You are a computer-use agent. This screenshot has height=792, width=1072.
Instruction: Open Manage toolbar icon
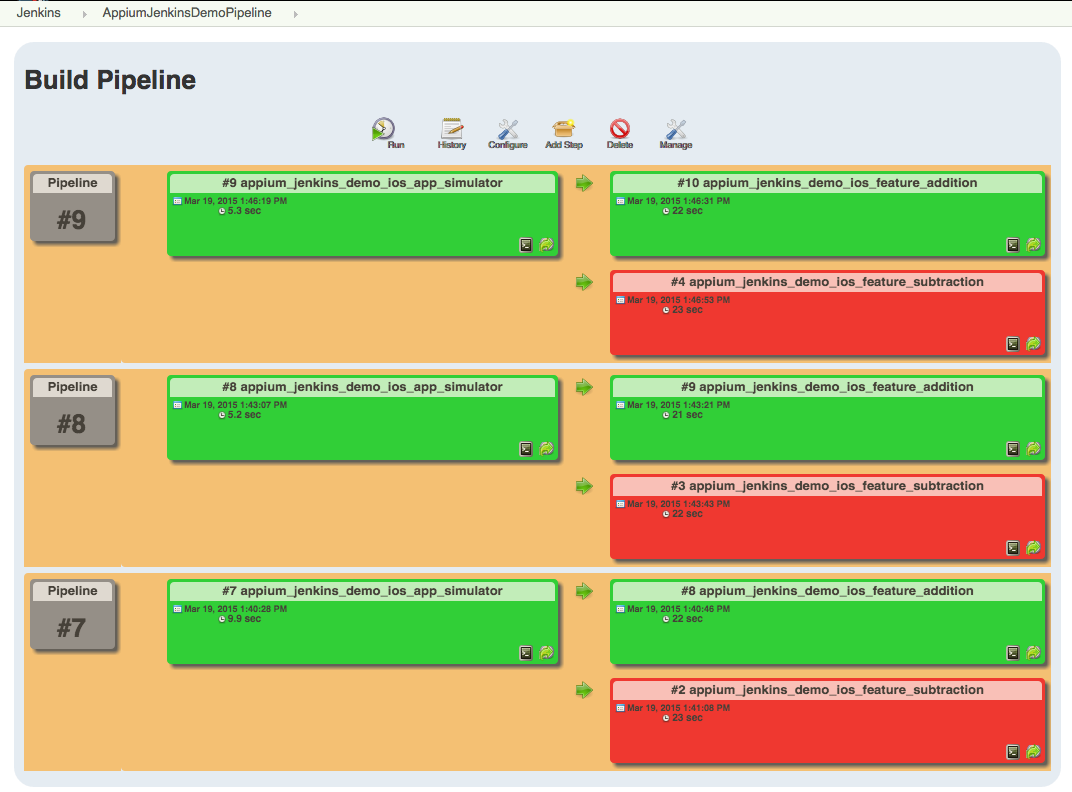tap(676, 133)
